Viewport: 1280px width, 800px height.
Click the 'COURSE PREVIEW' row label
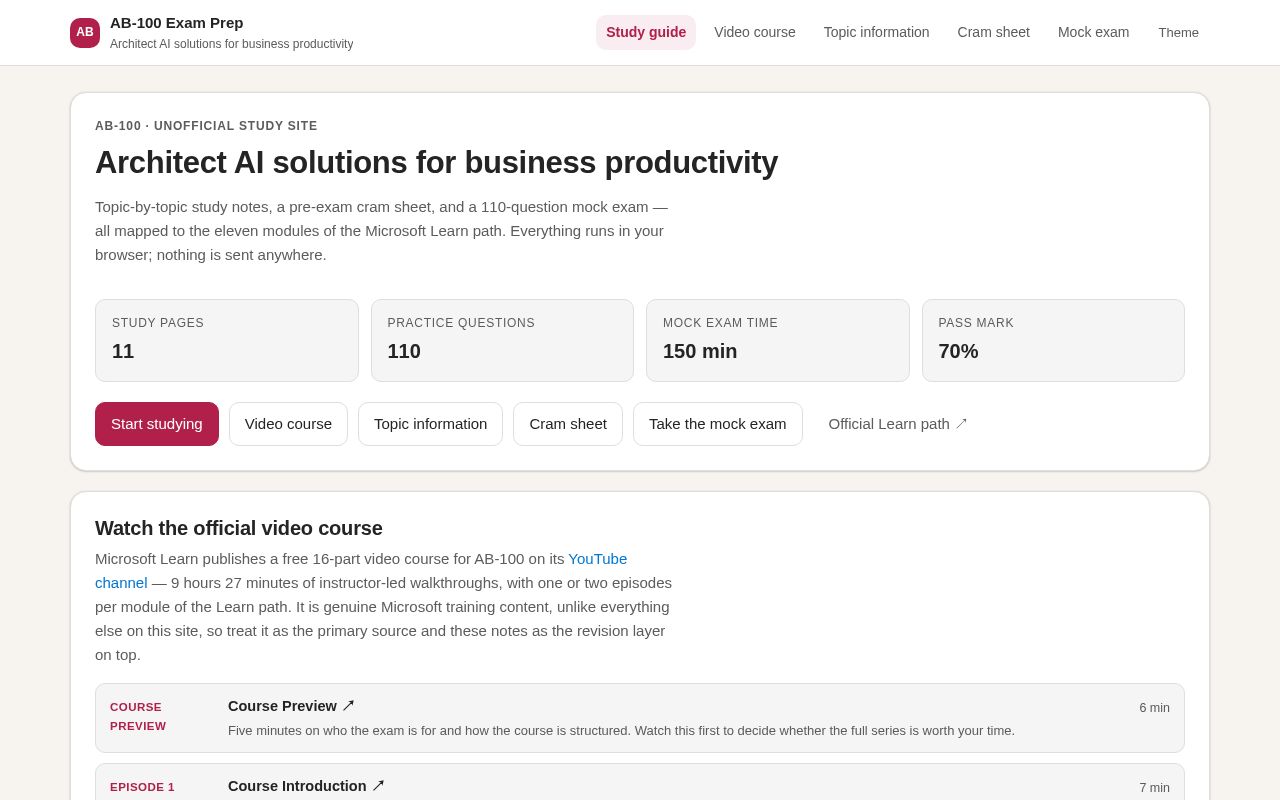(138, 717)
